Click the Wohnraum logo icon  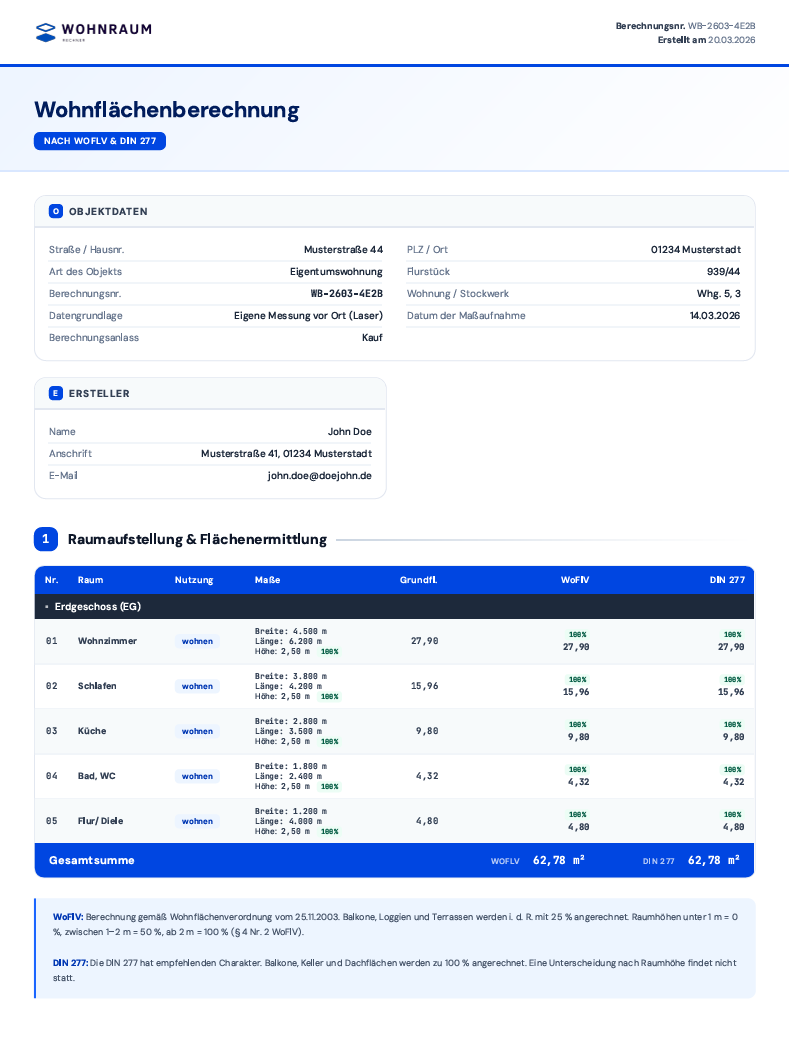coord(46,32)
